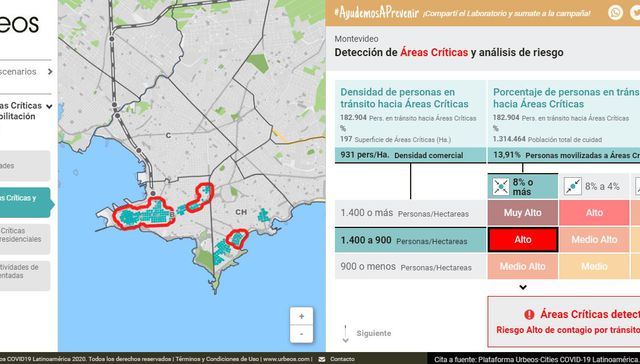
Task: Select the highlighted Áreas Críticas sidebar tab
Action: click(x=24, y=202)
